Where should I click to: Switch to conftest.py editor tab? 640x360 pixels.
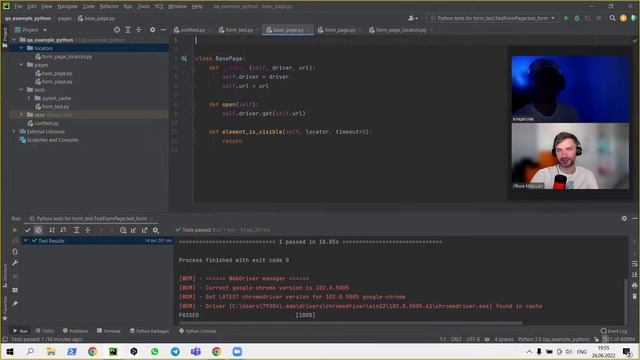pyautogui.click(x=190, y=30)
